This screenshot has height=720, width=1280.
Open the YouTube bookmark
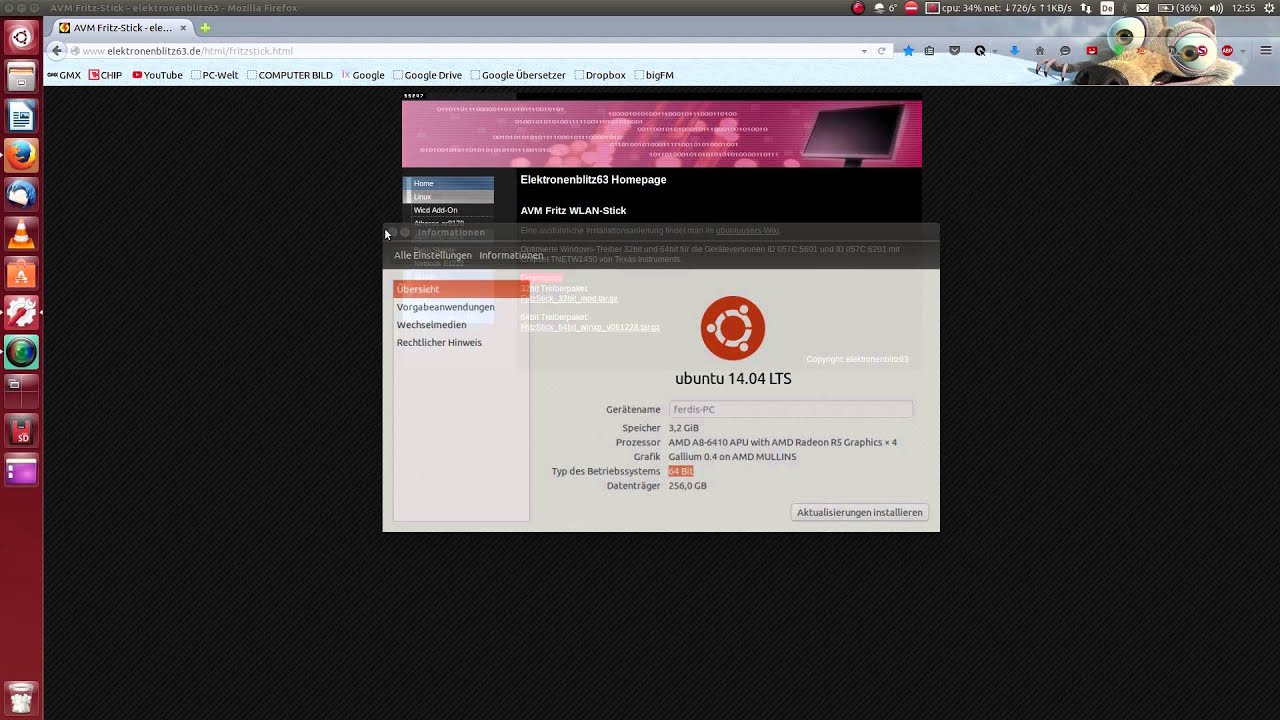point(157,75)
